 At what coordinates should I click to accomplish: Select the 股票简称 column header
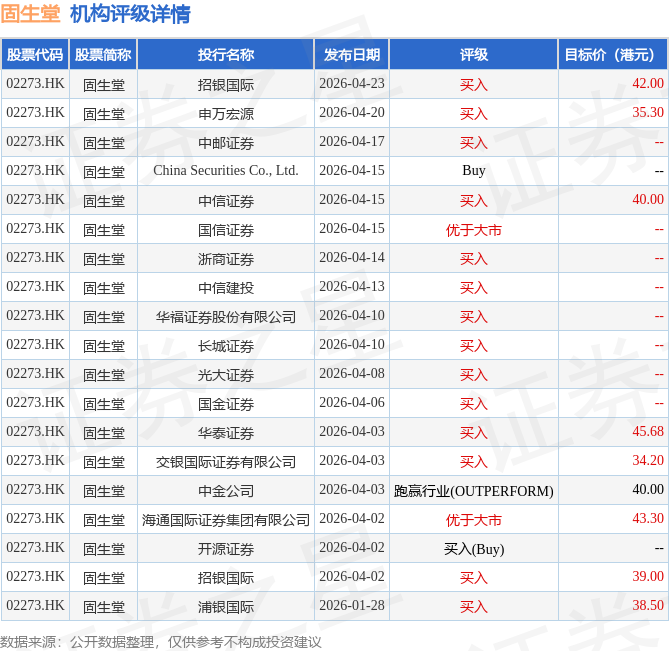(x=103, y=55)
